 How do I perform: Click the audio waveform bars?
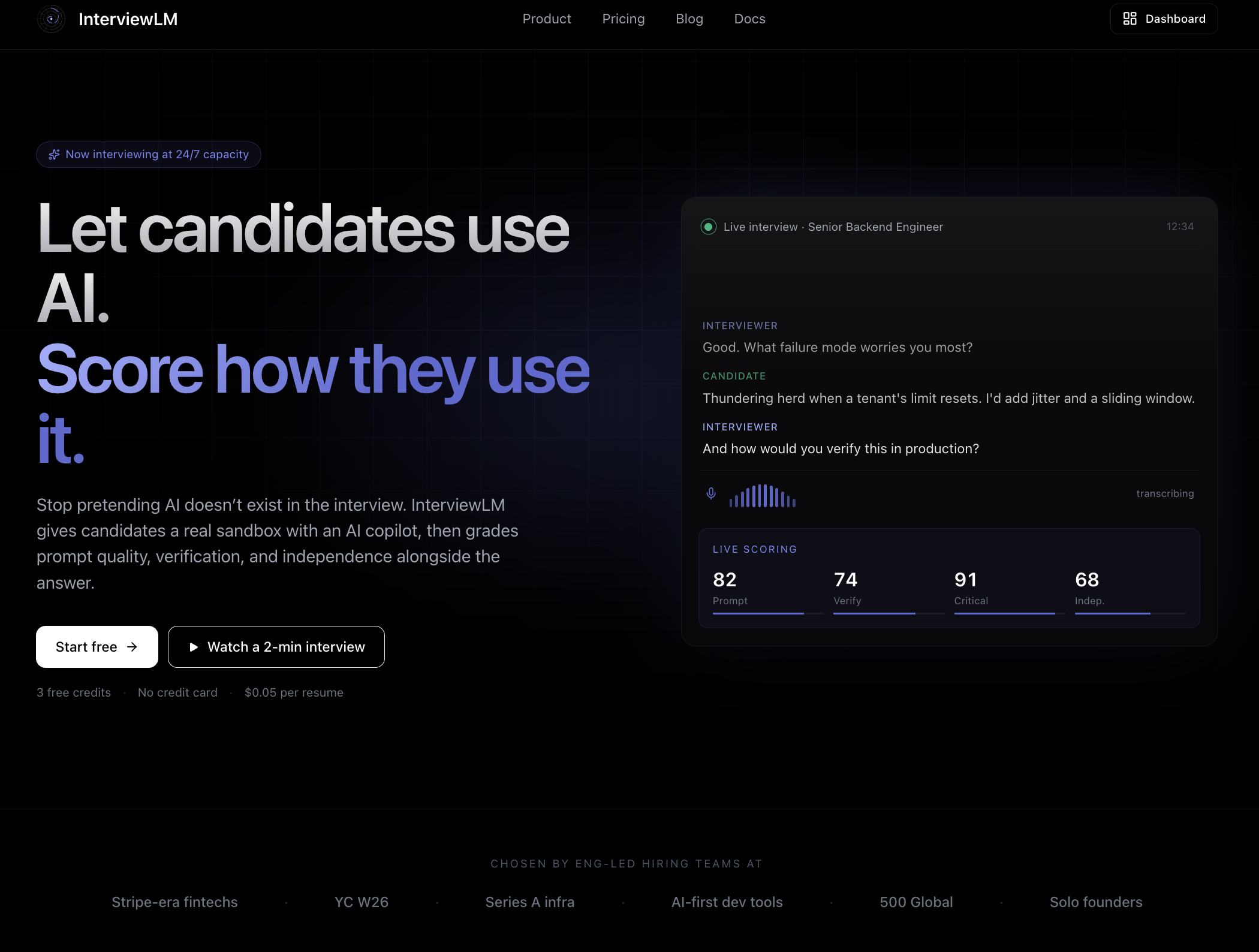coord(763,496)
